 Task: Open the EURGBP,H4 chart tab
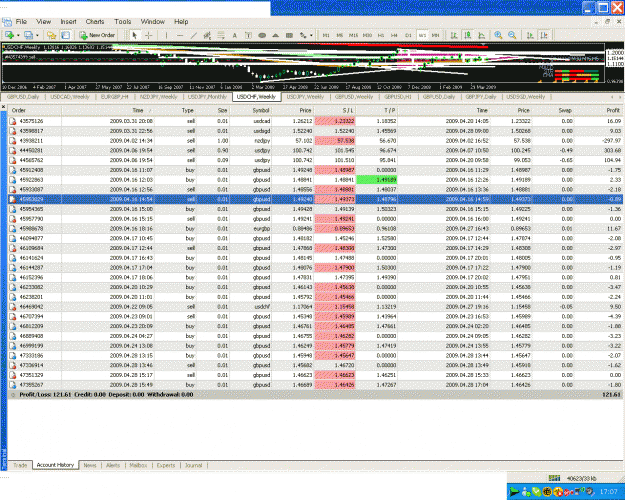tap(114, 97)
